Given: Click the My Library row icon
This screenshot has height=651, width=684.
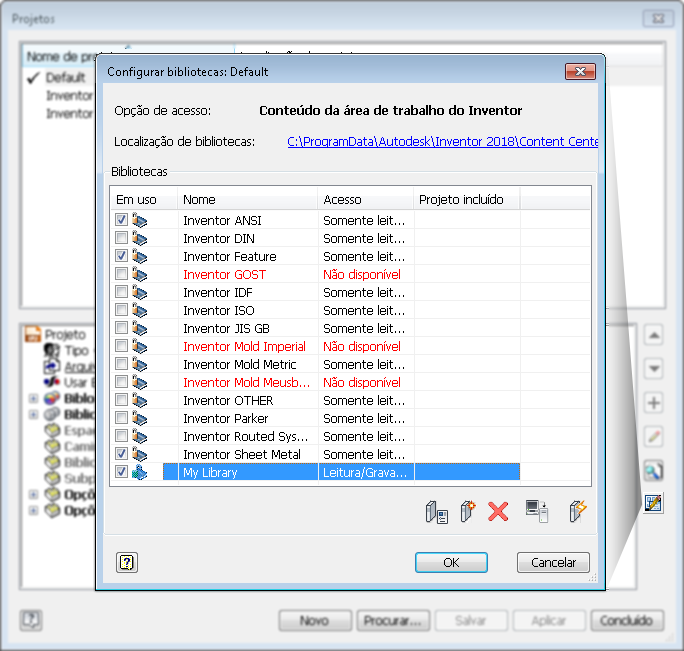Looking at the screenshot, I should 140,472.
